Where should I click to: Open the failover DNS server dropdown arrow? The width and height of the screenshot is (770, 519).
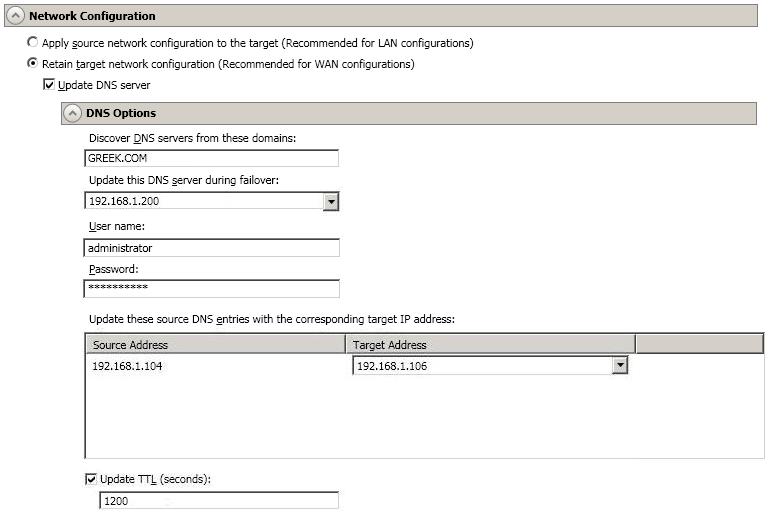coord(331,201)
